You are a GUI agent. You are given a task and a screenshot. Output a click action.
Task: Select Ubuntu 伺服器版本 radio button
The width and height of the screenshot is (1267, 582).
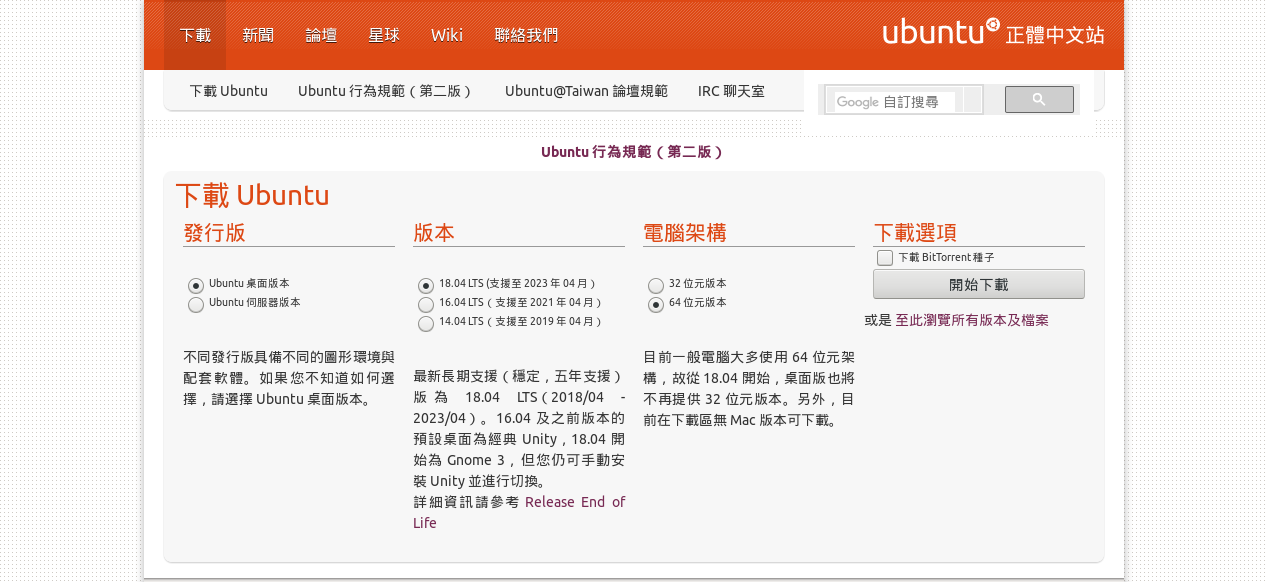196,304
